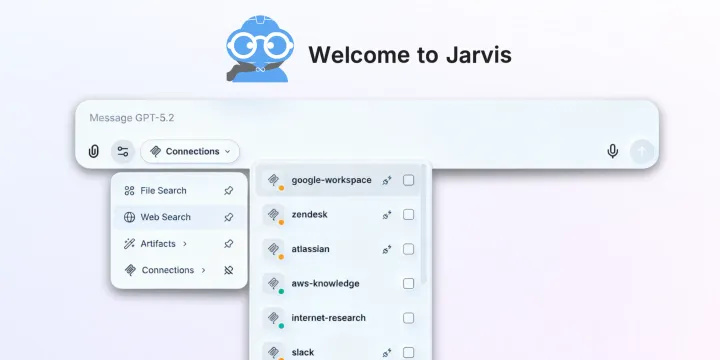Click the atlassian connect plug icon
Screen dimensions: 720x360
(387, 249)
